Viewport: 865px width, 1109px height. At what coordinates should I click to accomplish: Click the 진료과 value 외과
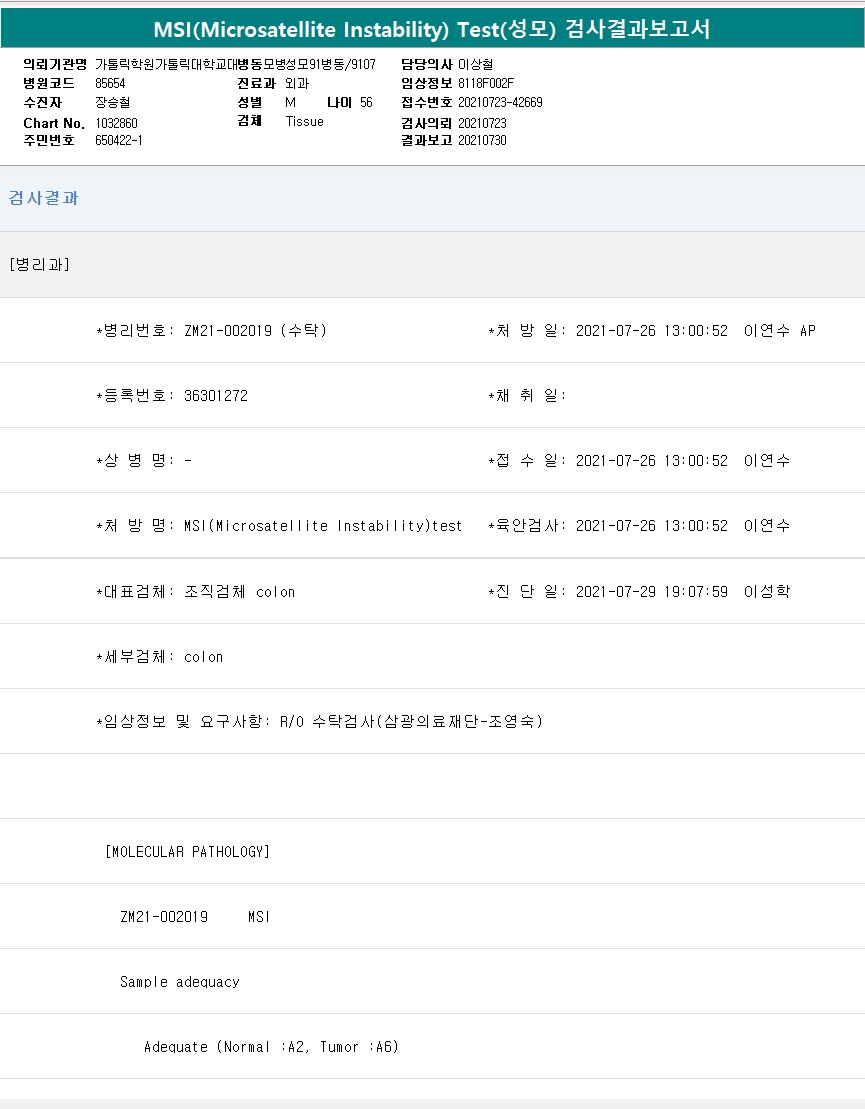tap(297, 83)
